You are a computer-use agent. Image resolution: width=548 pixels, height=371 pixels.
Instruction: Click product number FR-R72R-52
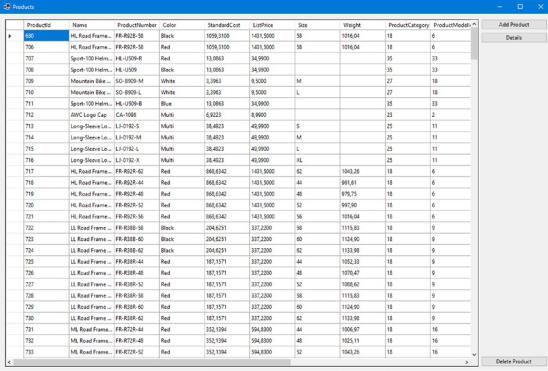pos(137,352)
